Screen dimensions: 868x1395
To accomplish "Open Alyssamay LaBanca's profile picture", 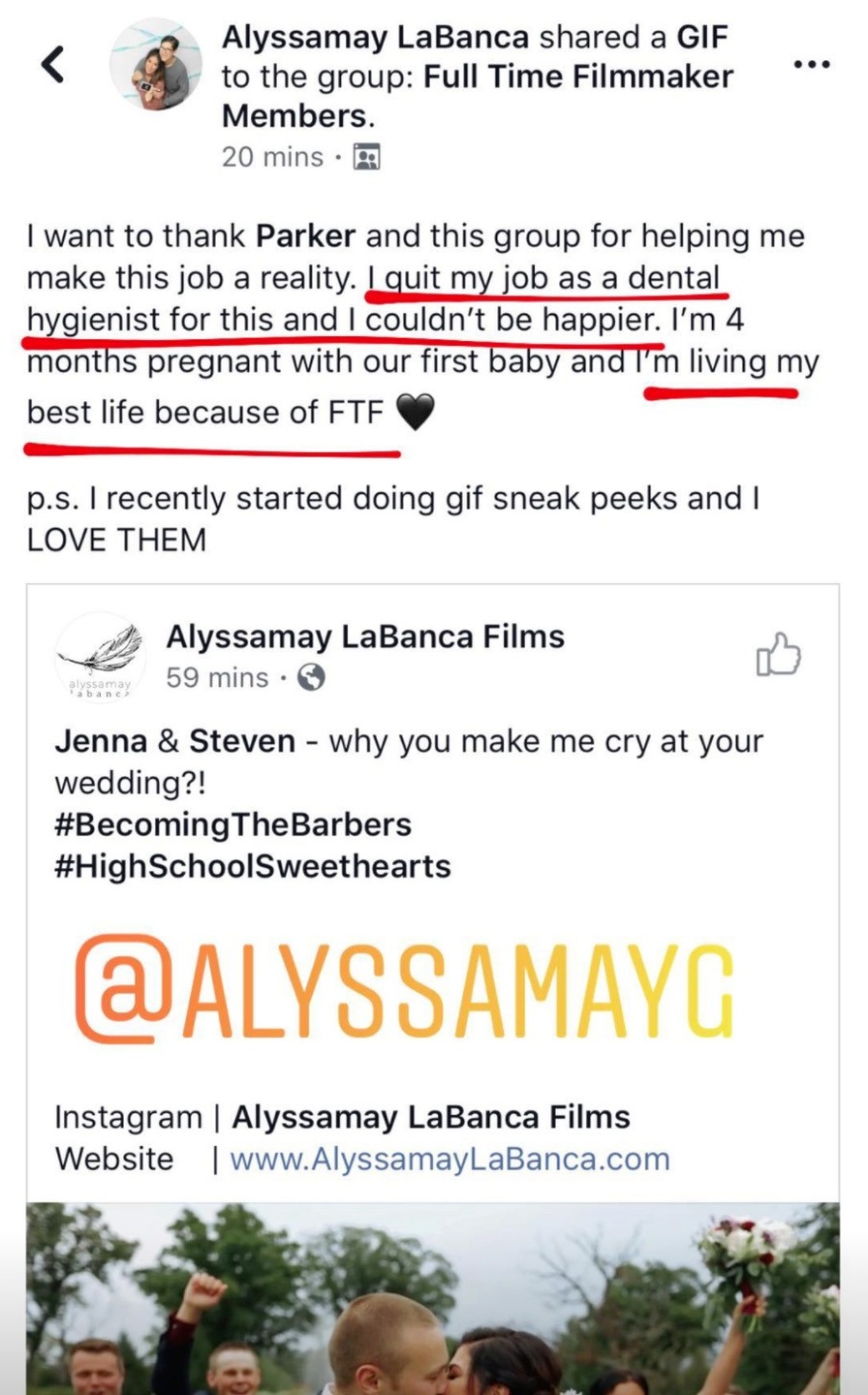I will click(156, 64).
